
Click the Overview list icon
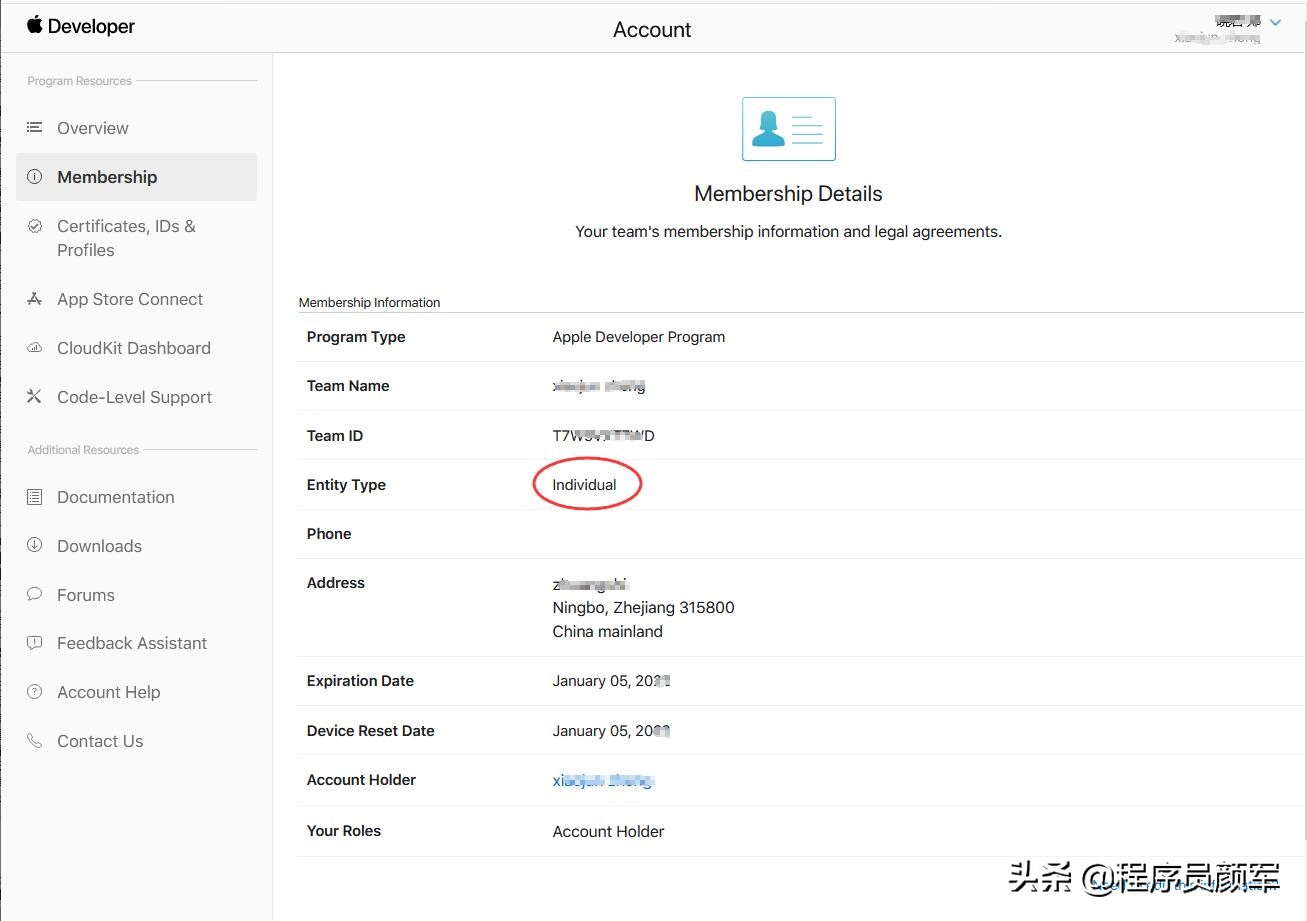tap(35, 128)
